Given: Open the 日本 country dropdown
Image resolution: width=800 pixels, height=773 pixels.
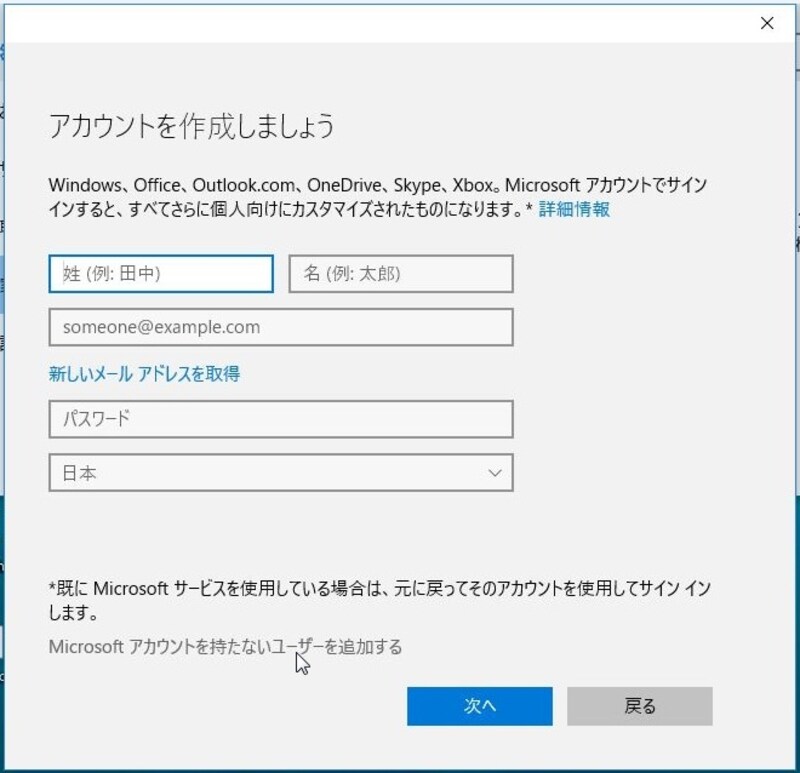Looking at the screenshot, I should 281,473.
